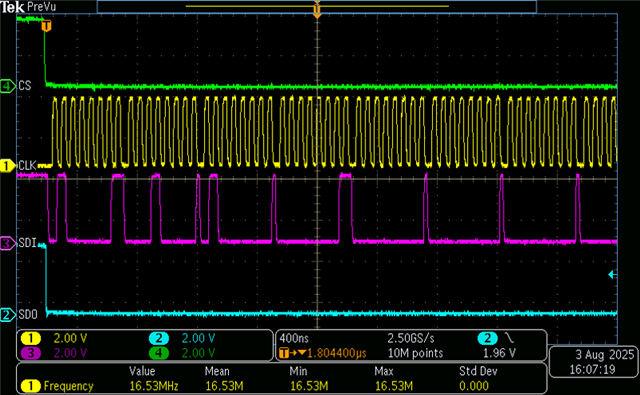640x395 pixels.
Task: Select the cyan channel 2 badge in scale readout
Action: click(x=159, y=338)
